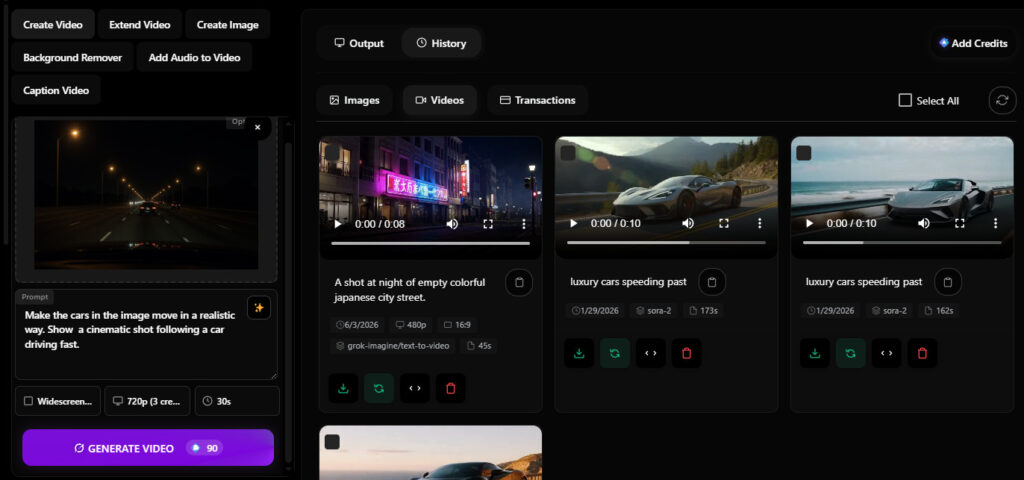Open fullscreen for the Japanese street video
The width and height of the screenshot is (1024, 480).
coord(488,224)
